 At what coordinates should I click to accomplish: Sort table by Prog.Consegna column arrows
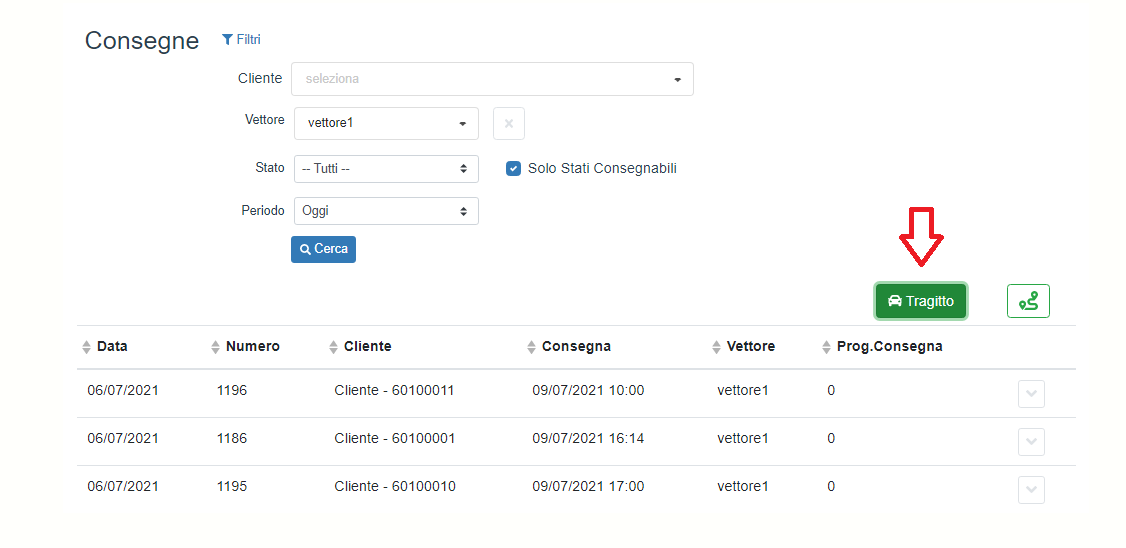[826, 347]
